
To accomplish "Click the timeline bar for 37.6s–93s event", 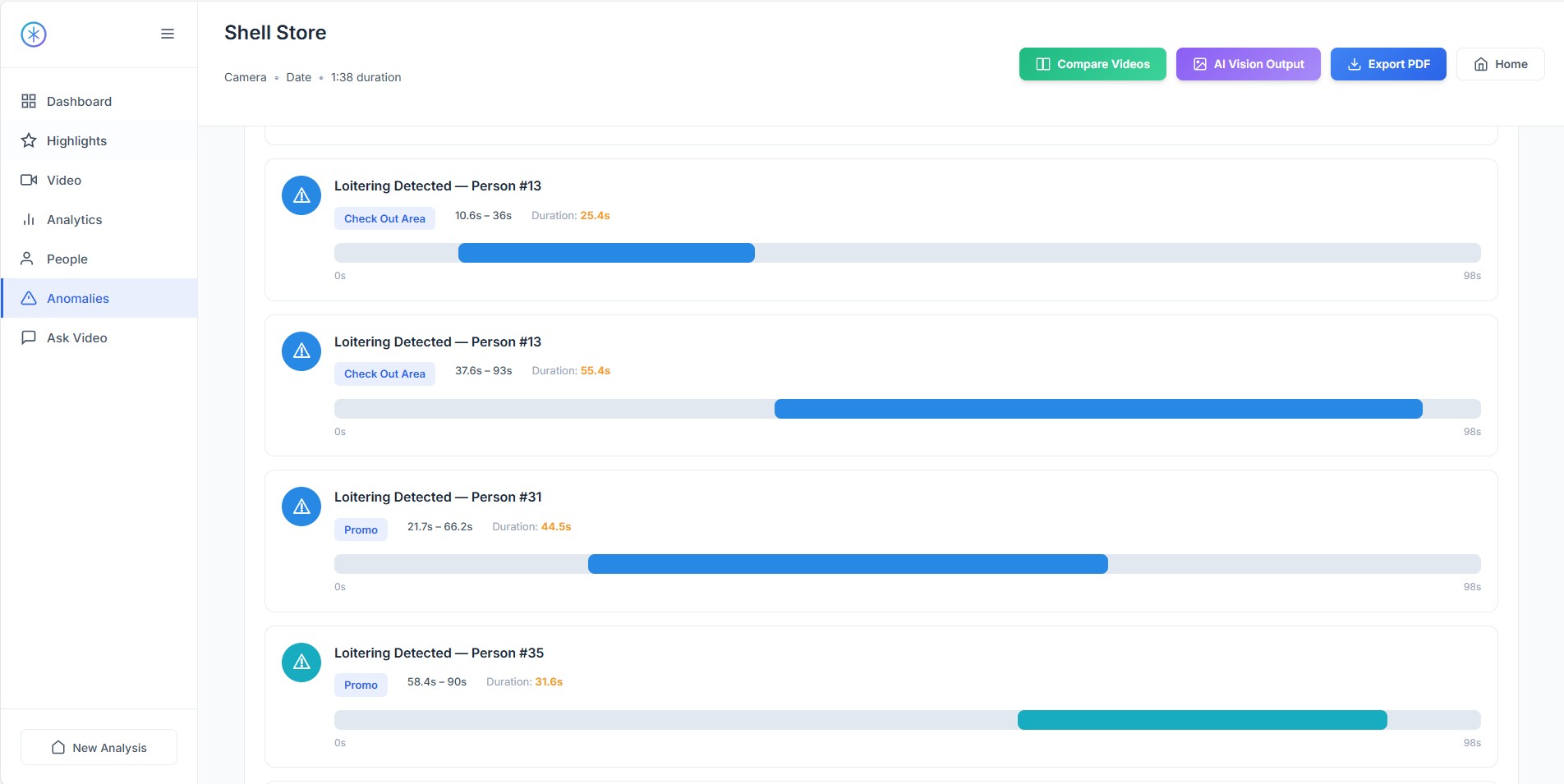I will [1097, 409].
